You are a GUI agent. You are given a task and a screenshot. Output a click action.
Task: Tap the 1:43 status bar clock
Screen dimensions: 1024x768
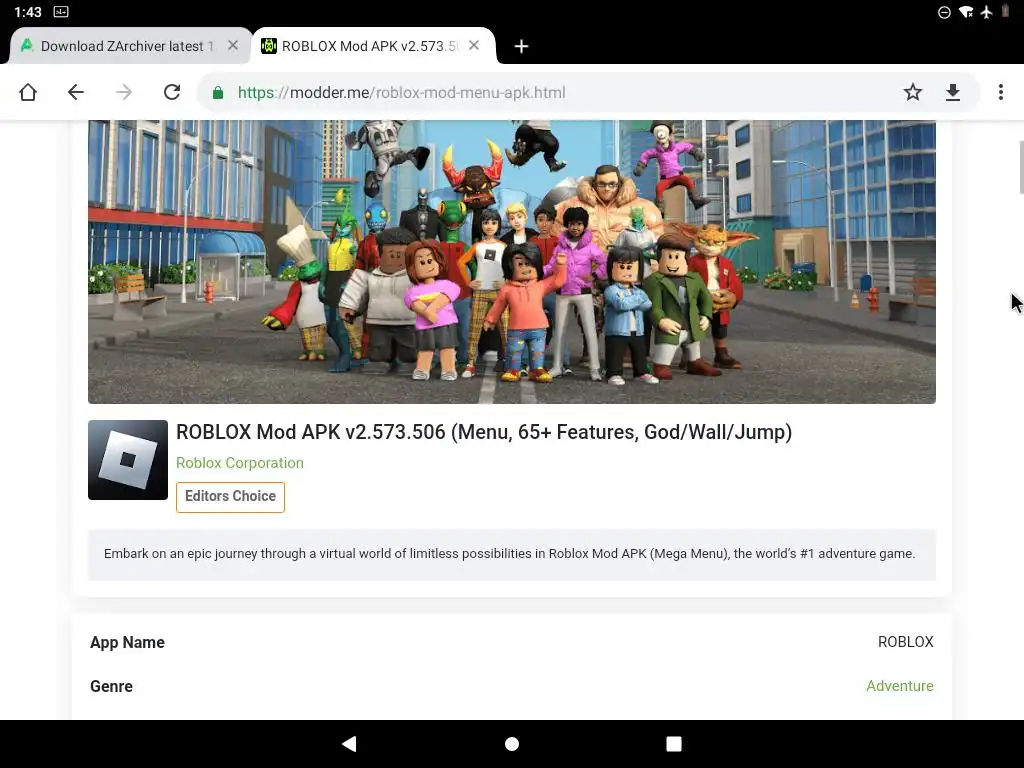point(27,12)
